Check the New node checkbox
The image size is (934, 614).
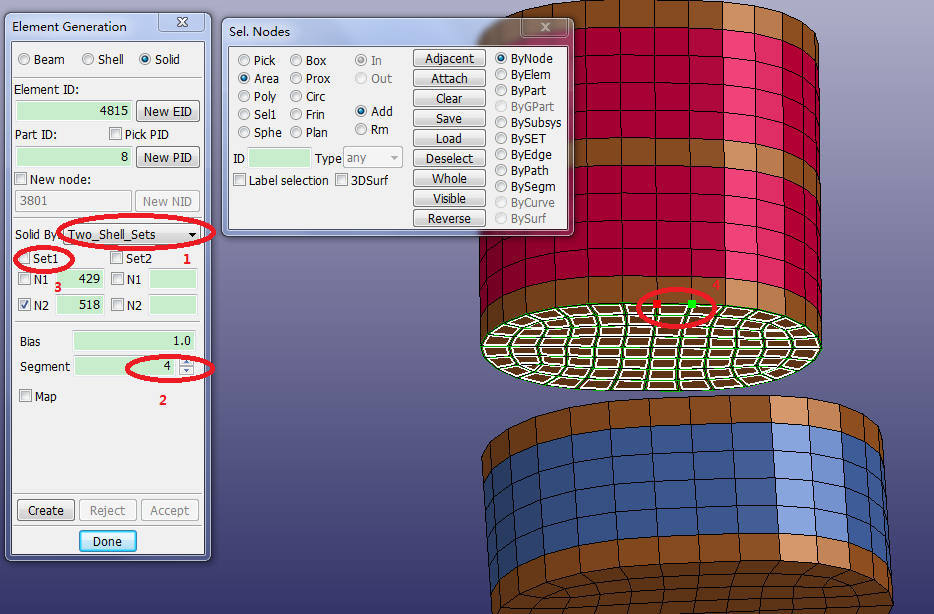coord(22,179)
